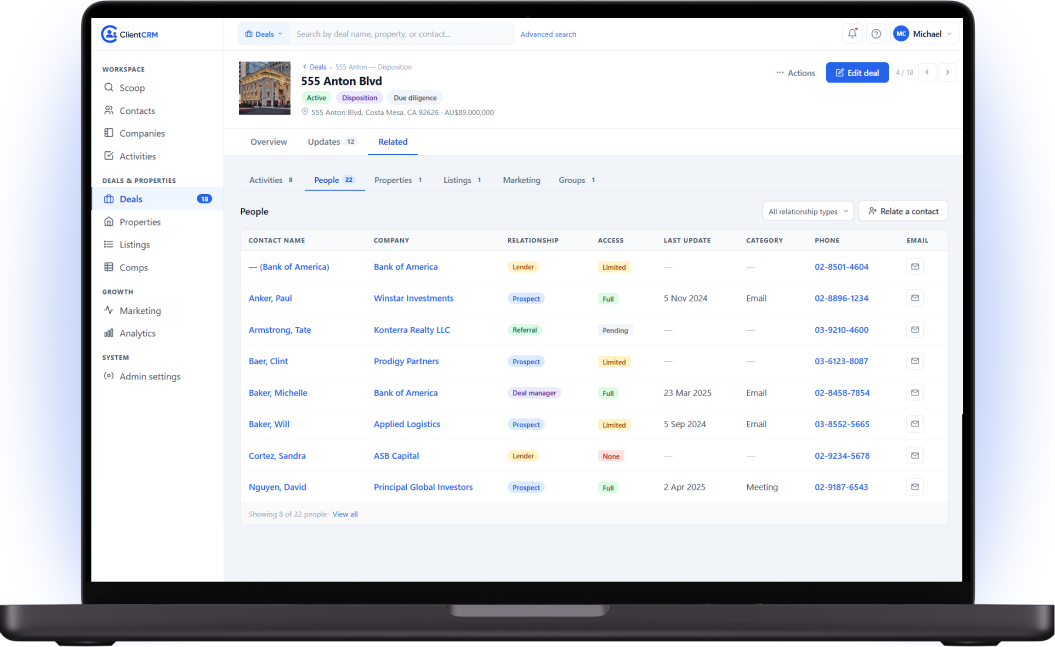Click the Activities checkbox icon in sidebar
1055x647 pixels.
[108, 156]
